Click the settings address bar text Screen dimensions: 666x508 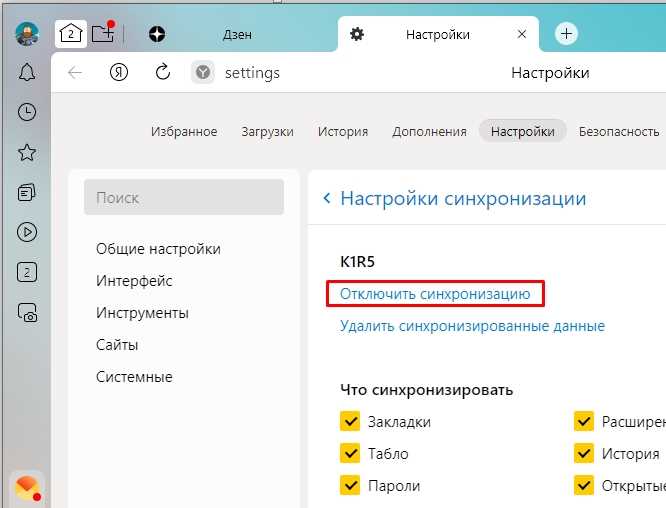[252, 73]
